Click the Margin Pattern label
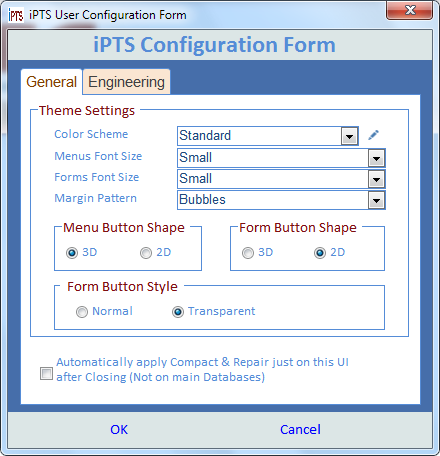Viewport: 440px width, 456px height. coord(96,198)
